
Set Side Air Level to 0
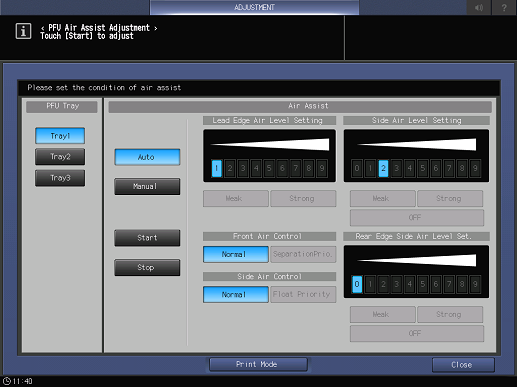coord(357,168)
